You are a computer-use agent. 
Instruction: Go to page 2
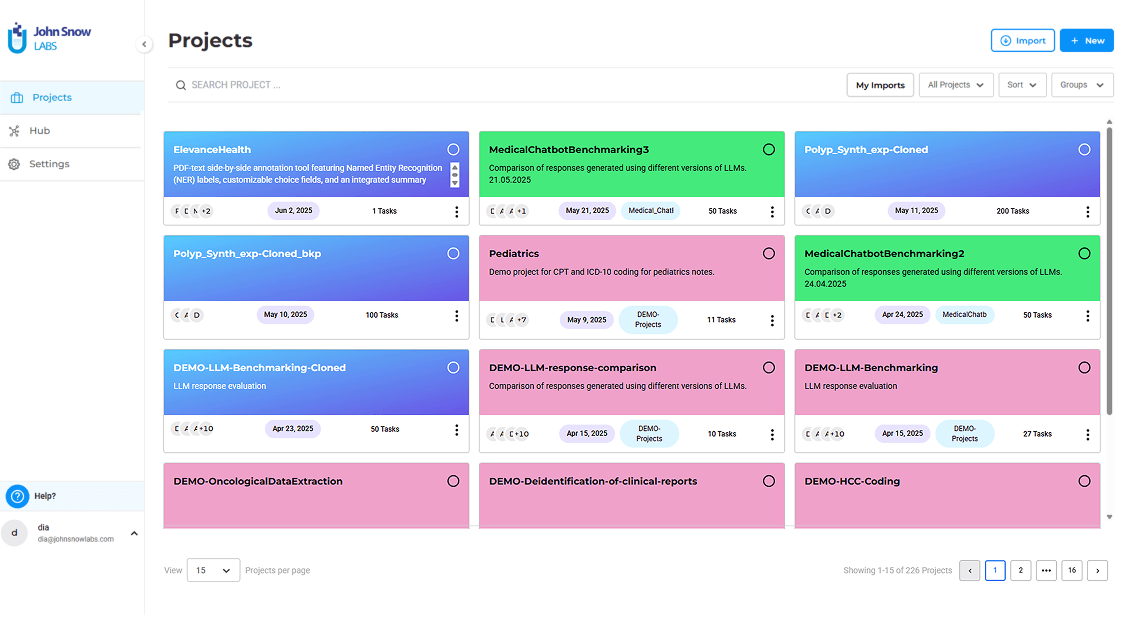1021,571
